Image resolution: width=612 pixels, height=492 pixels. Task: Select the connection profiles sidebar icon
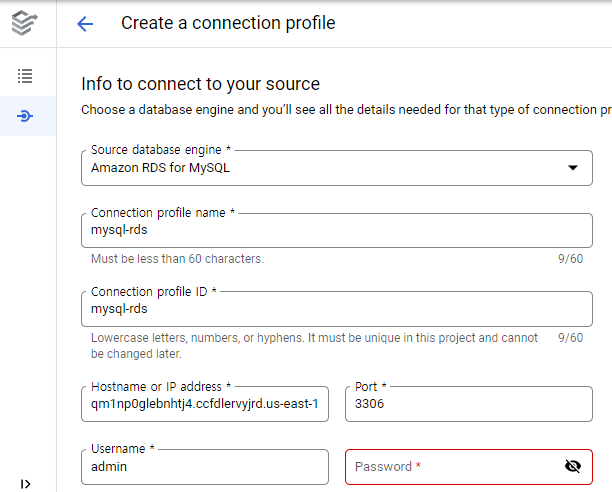[25, 116]
